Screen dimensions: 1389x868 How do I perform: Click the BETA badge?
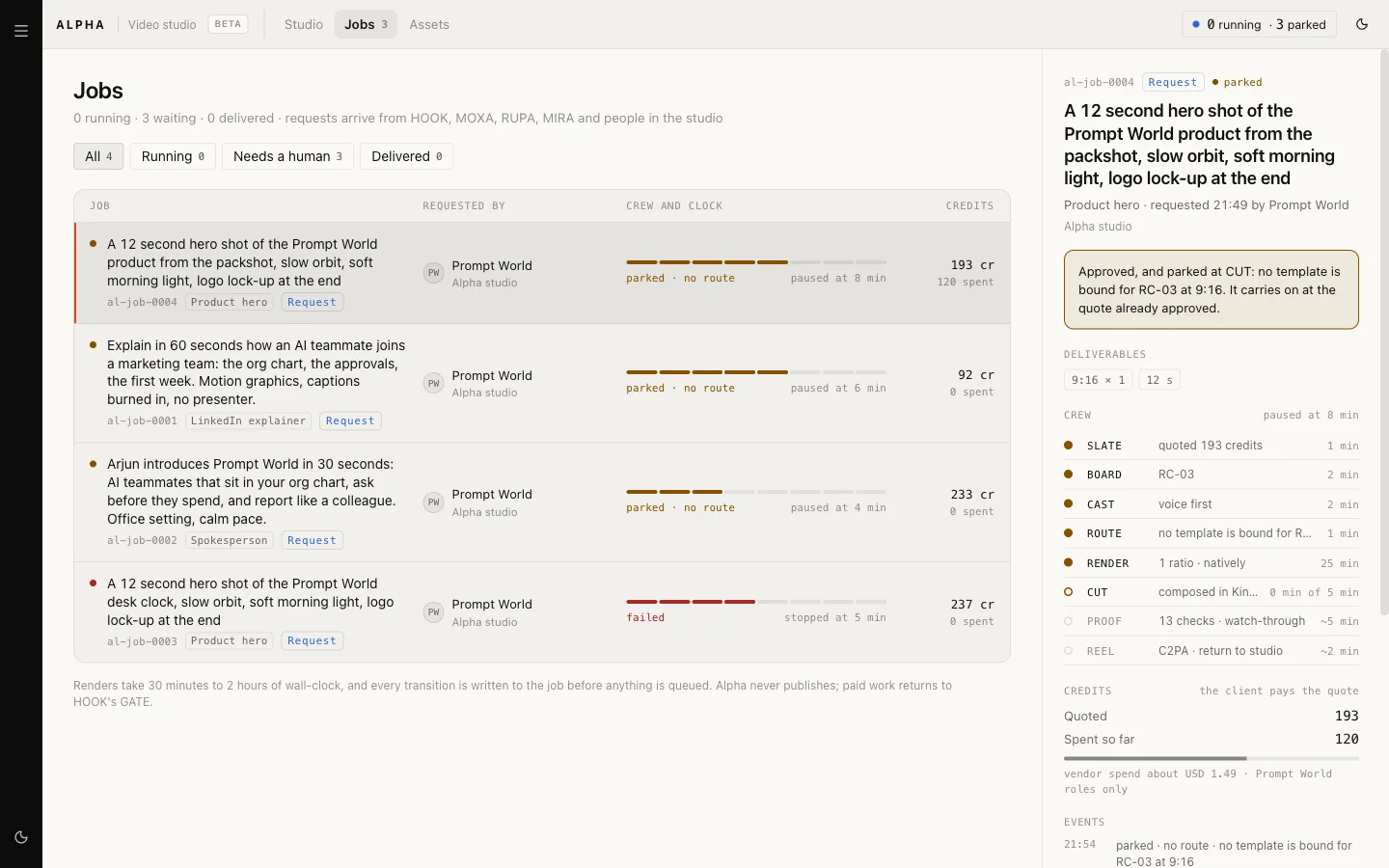pos(229,24)
